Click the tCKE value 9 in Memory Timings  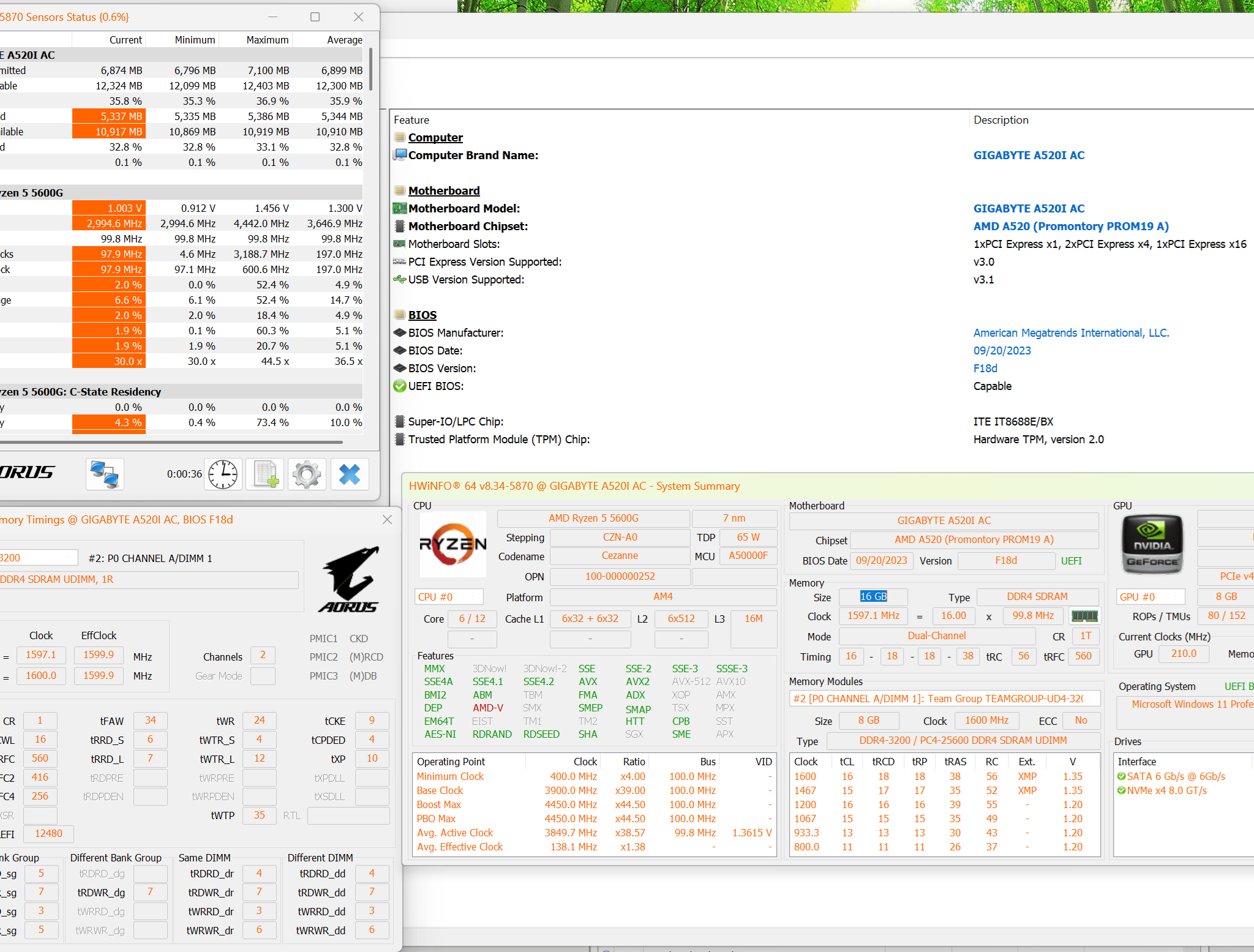[x=372, y=721]
